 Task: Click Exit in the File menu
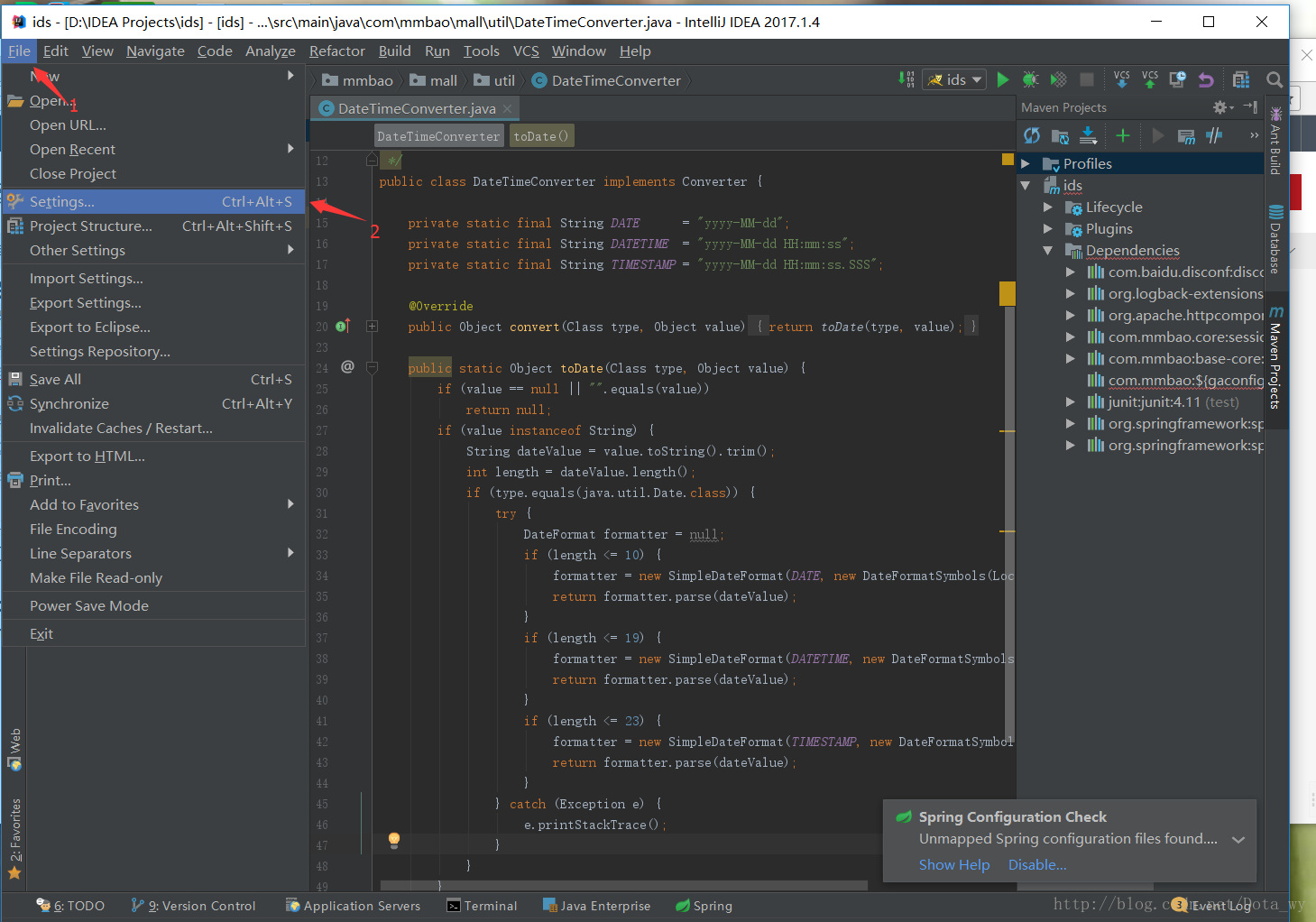point(153,633)
